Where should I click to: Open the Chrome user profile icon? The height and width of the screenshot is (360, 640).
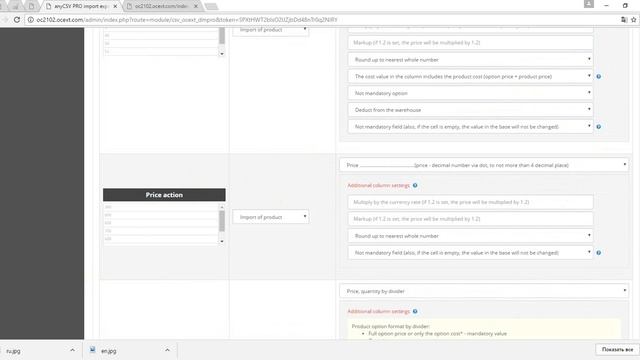[x=589, y=4]
